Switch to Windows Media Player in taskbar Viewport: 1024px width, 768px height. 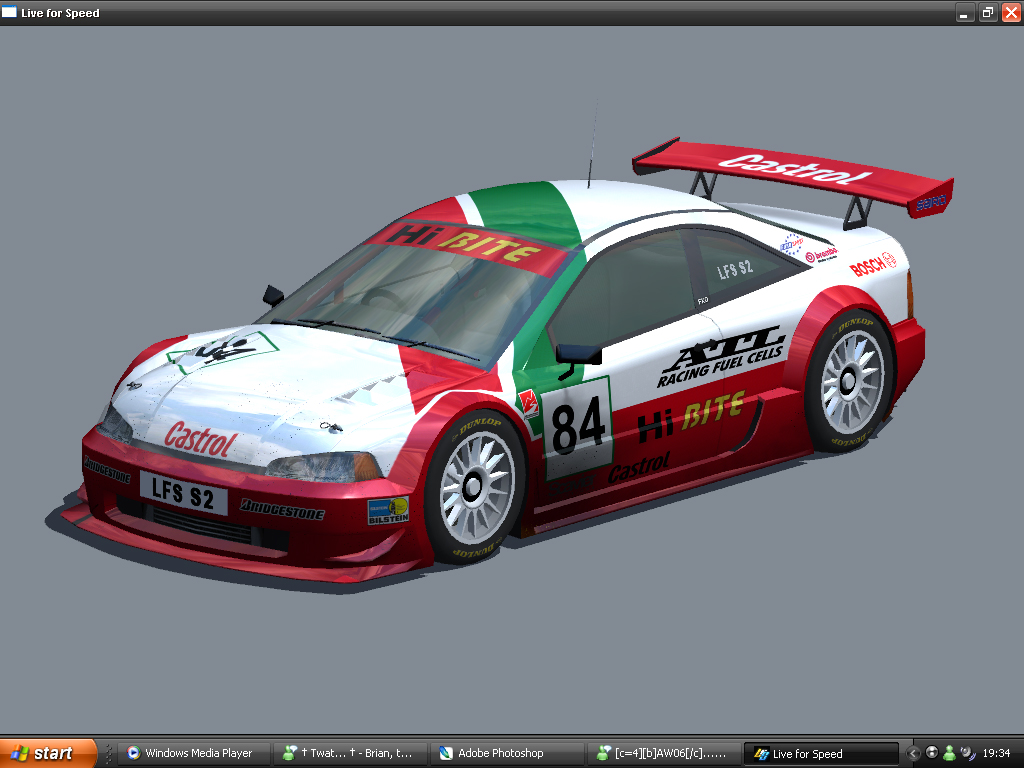coord(194,753)
